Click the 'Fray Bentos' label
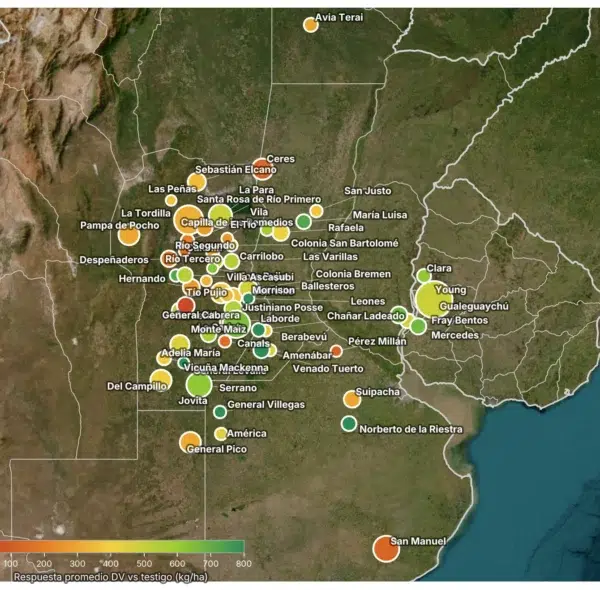600x590 pixels. 460,320
